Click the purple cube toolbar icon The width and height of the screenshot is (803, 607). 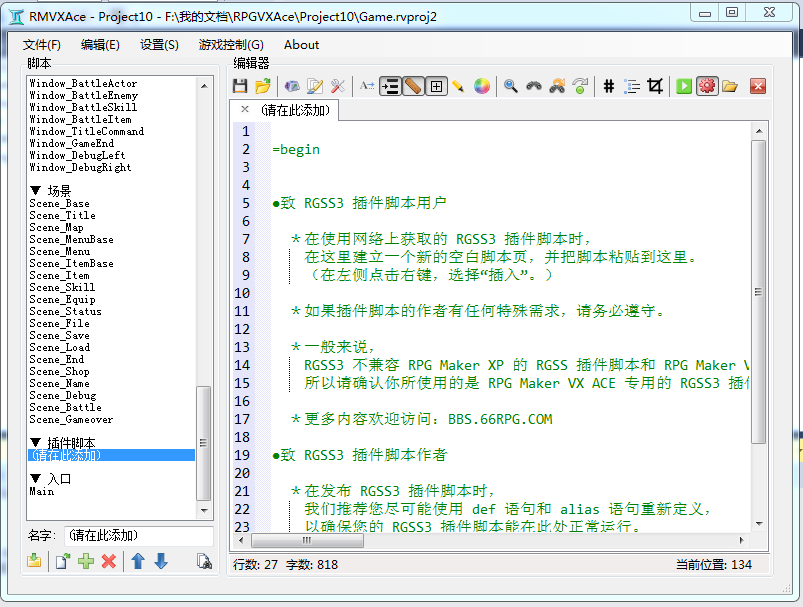pos(292,86)
